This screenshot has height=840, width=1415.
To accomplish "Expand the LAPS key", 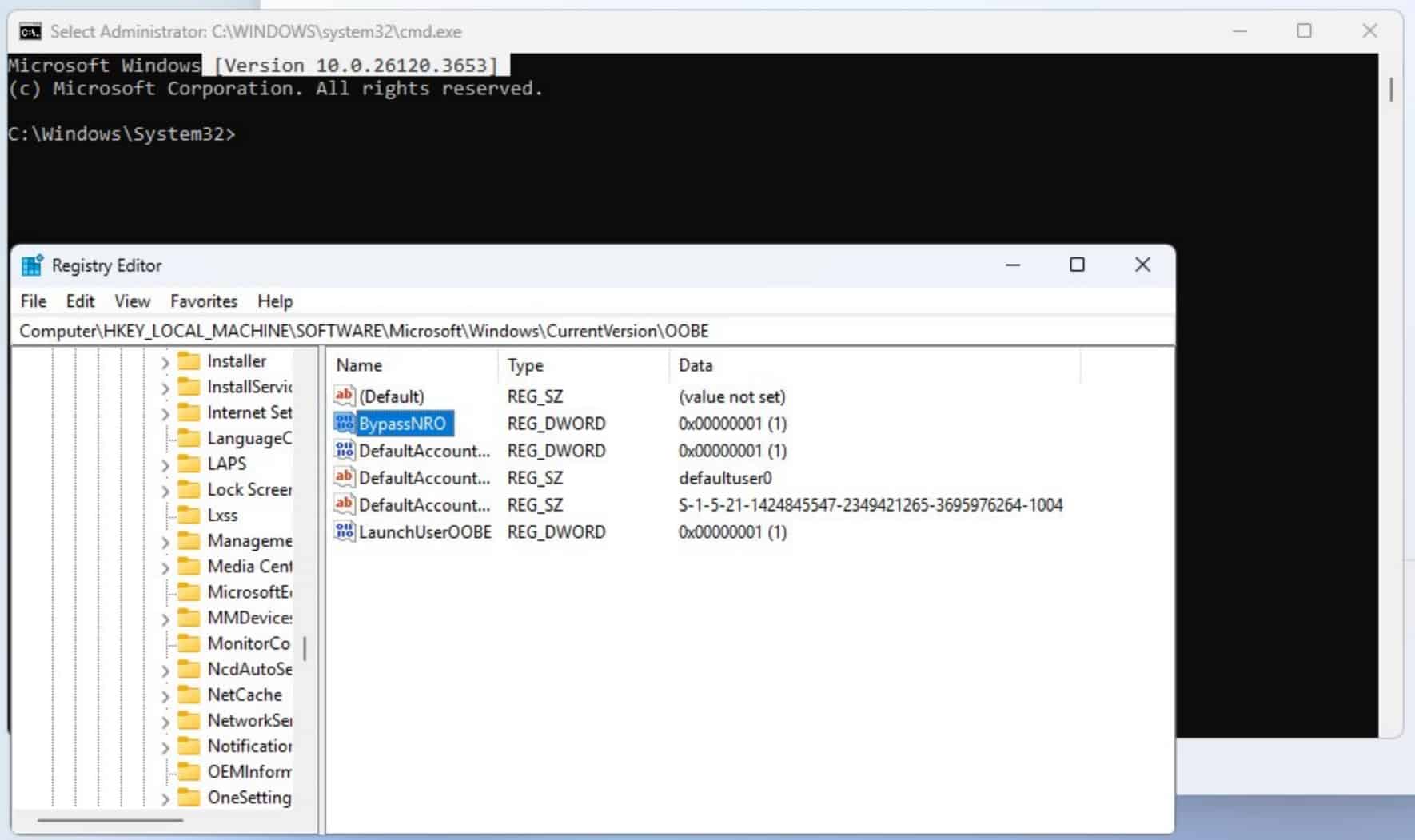I will pos(165,464).
